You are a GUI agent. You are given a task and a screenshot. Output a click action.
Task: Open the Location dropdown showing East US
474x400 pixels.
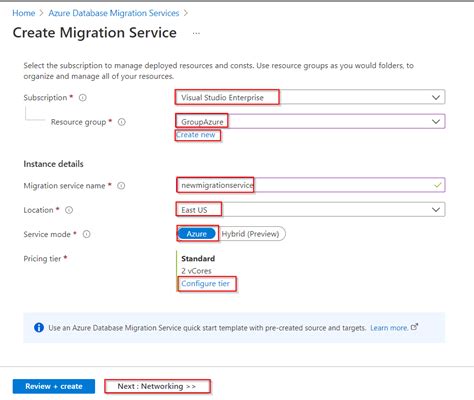(310, 210)
